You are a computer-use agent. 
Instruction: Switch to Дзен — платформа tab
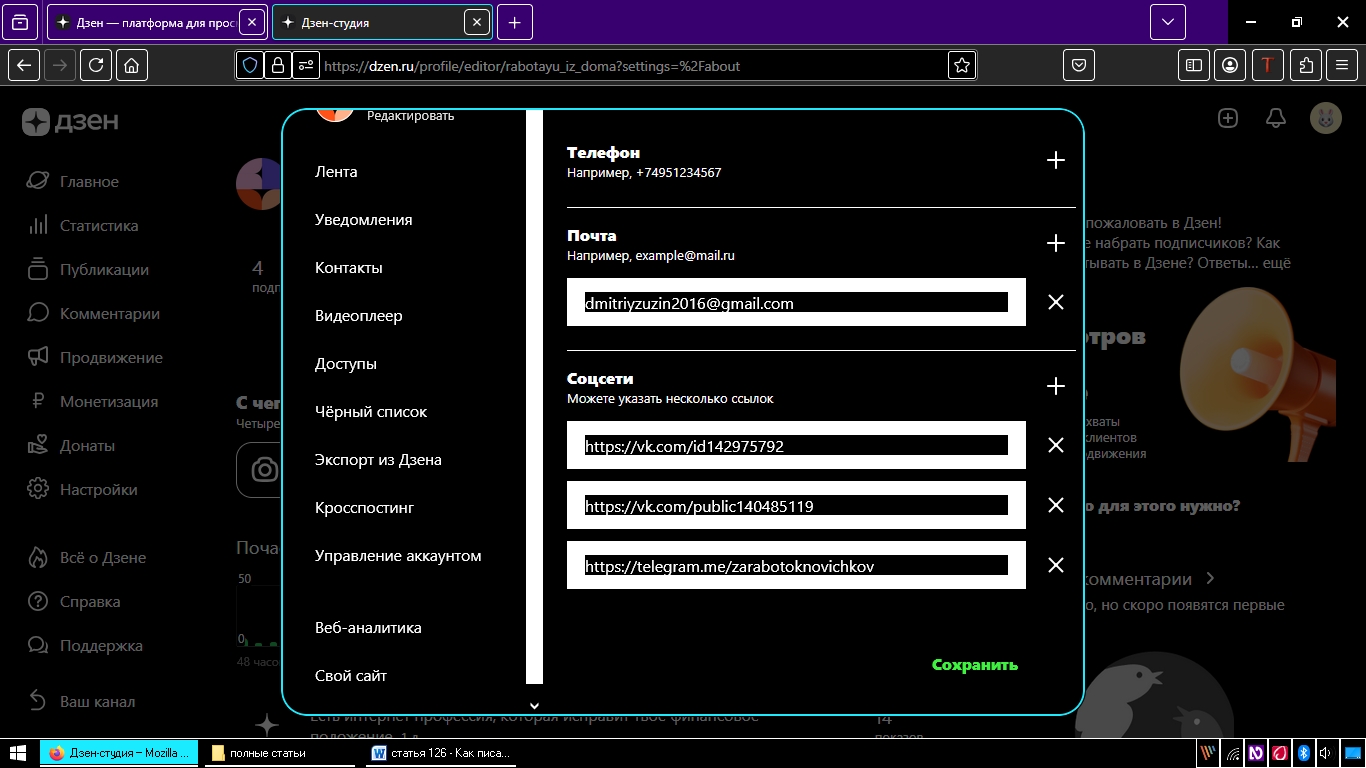tap(157, 22)
